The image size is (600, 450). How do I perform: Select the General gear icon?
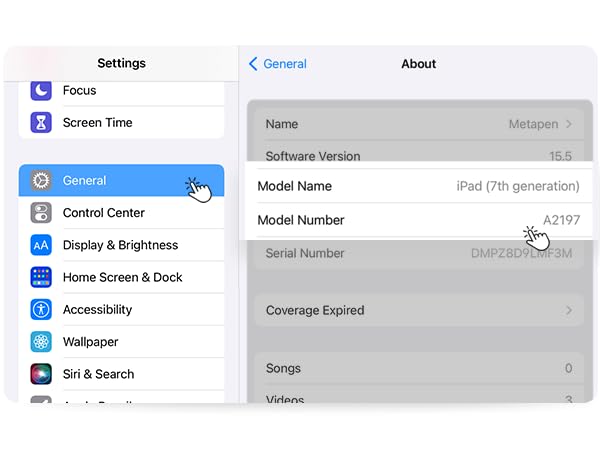(41, 181)
